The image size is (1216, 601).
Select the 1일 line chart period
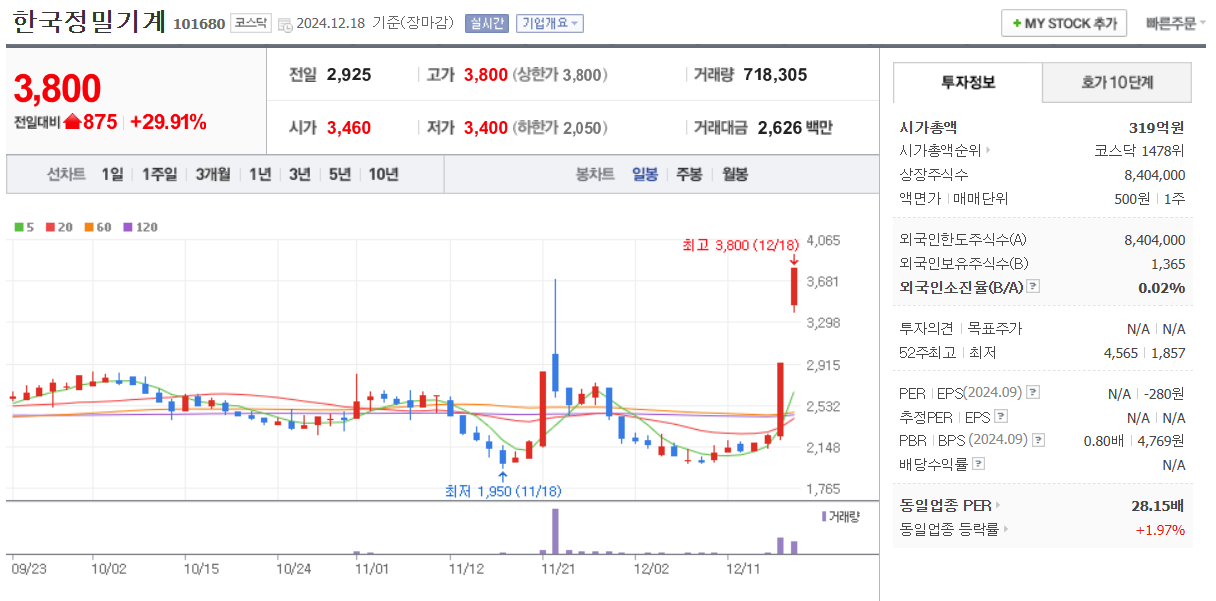click(x=112, y=174)
